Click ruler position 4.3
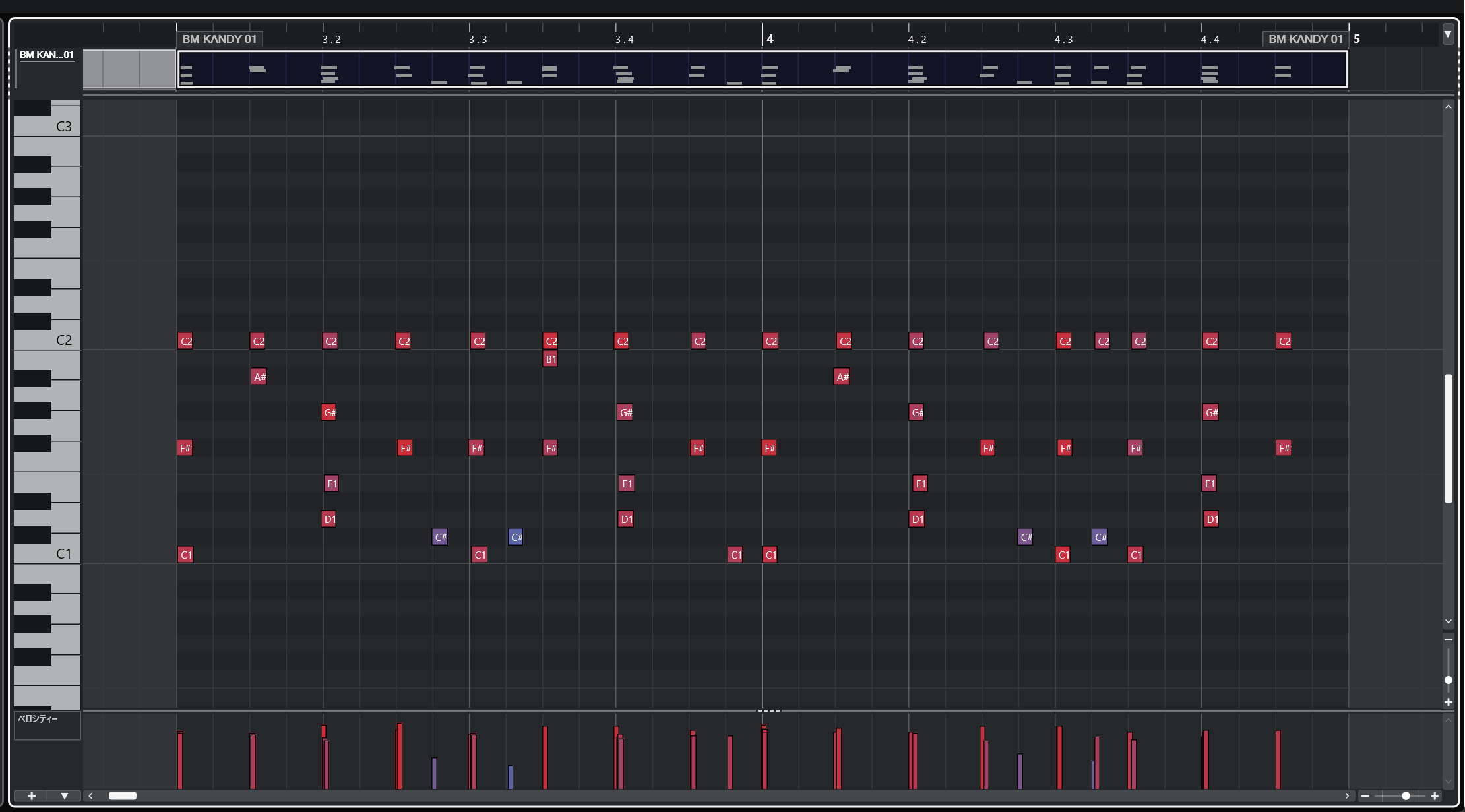This screenshot has width=1465, height=812. pyautogui.click(x=1064, y=40)
